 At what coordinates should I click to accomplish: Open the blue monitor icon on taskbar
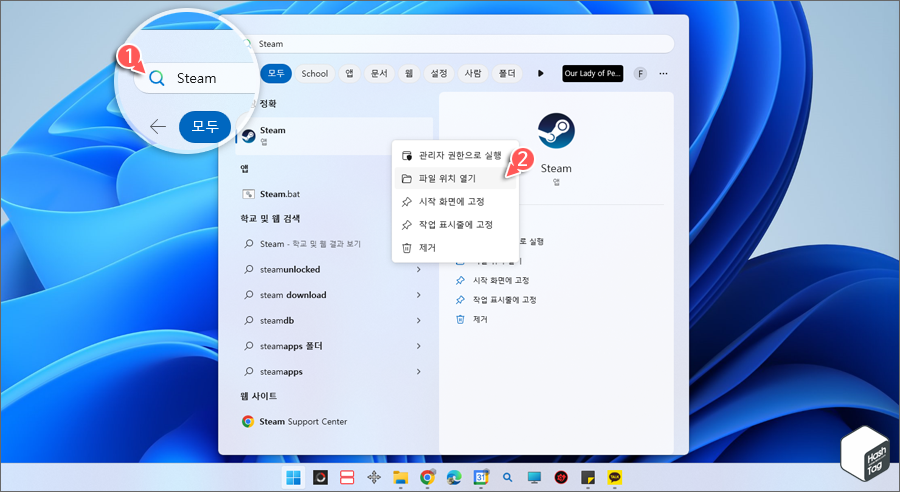[x=534, y=477]
